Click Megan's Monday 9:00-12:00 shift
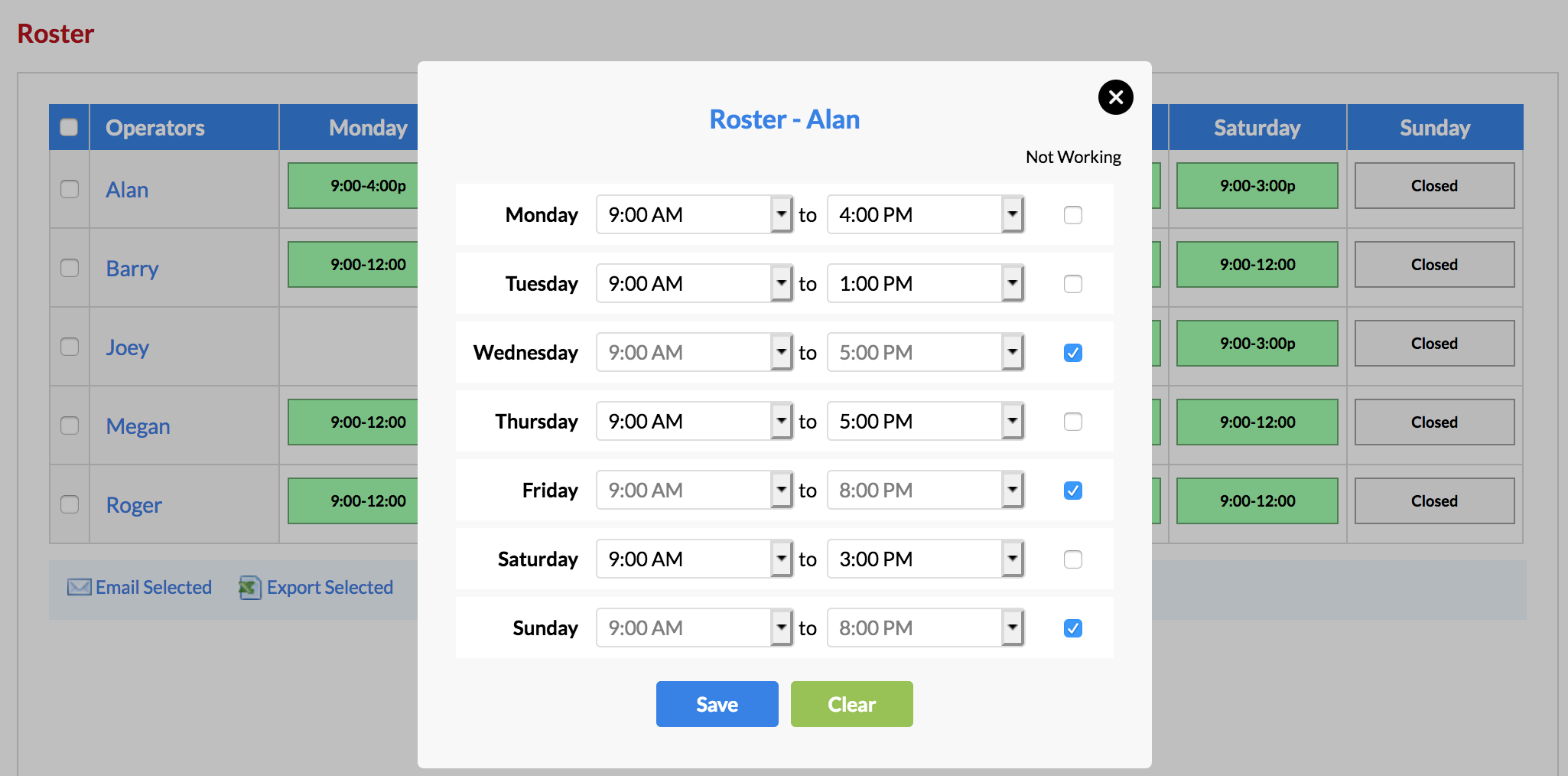The image size is (1568, 776). click(x=353, y=422)
